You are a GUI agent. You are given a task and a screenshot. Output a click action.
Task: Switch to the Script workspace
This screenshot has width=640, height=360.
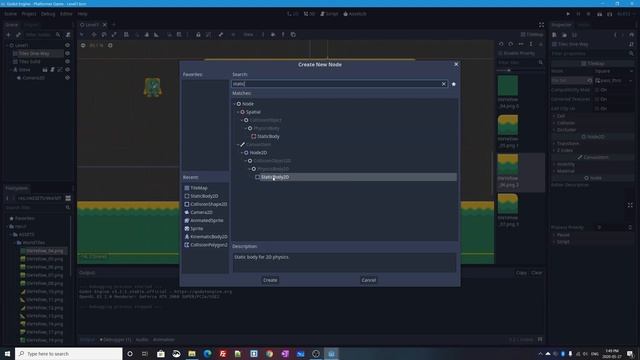pyautogui.click(x=329, y=14)
